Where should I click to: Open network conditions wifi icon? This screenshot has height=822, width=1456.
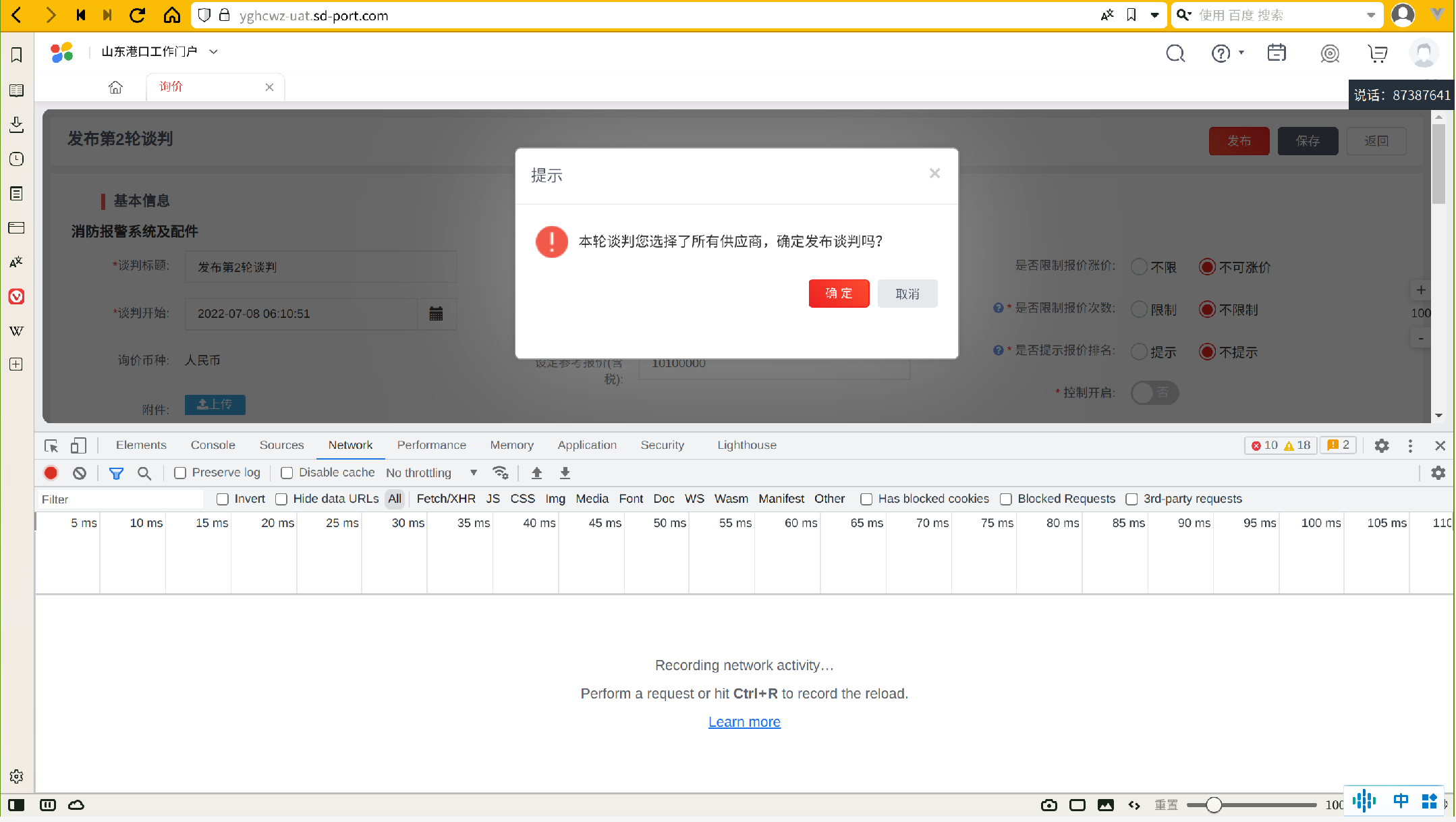click(500, 472)
